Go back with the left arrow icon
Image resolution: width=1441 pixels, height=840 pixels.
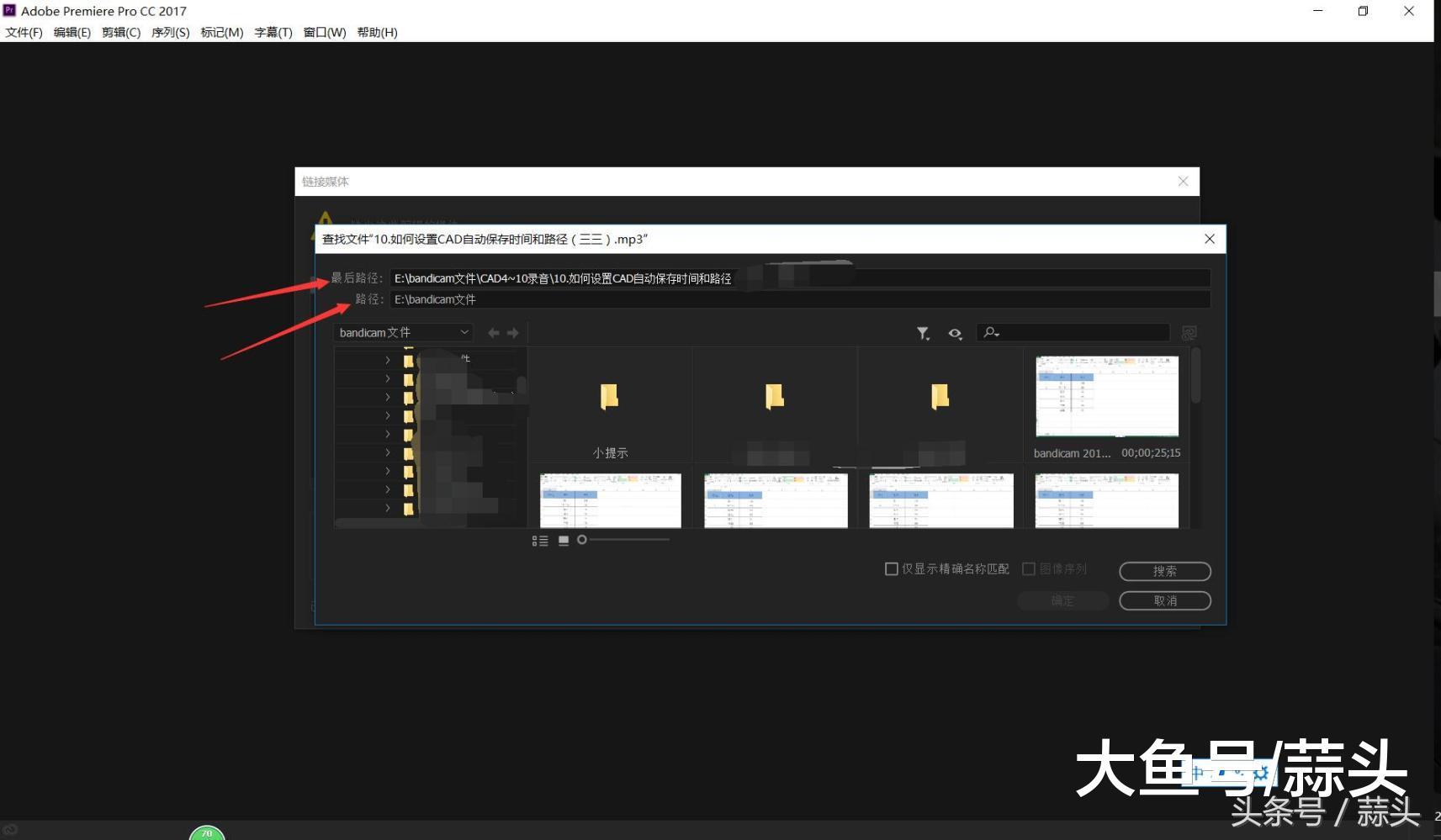[494, 333]
